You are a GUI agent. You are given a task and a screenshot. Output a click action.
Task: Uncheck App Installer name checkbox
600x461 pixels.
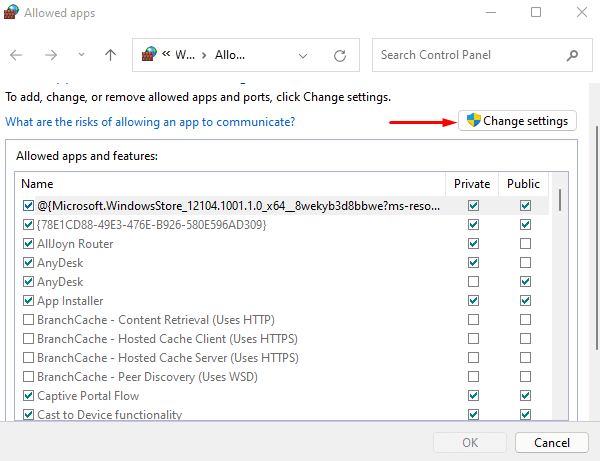pyautogui.click(x=28, y=301)
